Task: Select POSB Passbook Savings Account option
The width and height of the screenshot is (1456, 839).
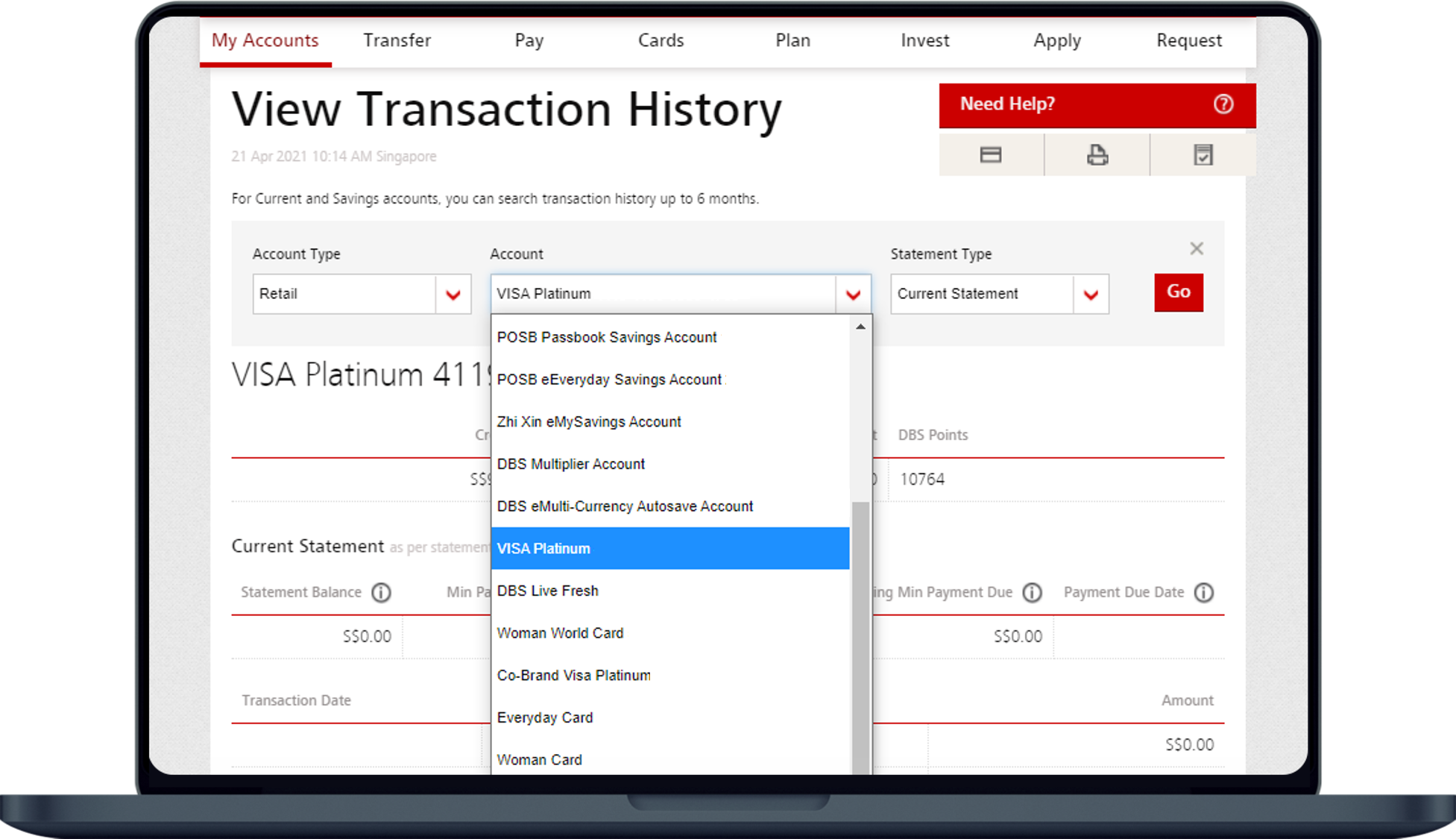Action: click(670, 337)
